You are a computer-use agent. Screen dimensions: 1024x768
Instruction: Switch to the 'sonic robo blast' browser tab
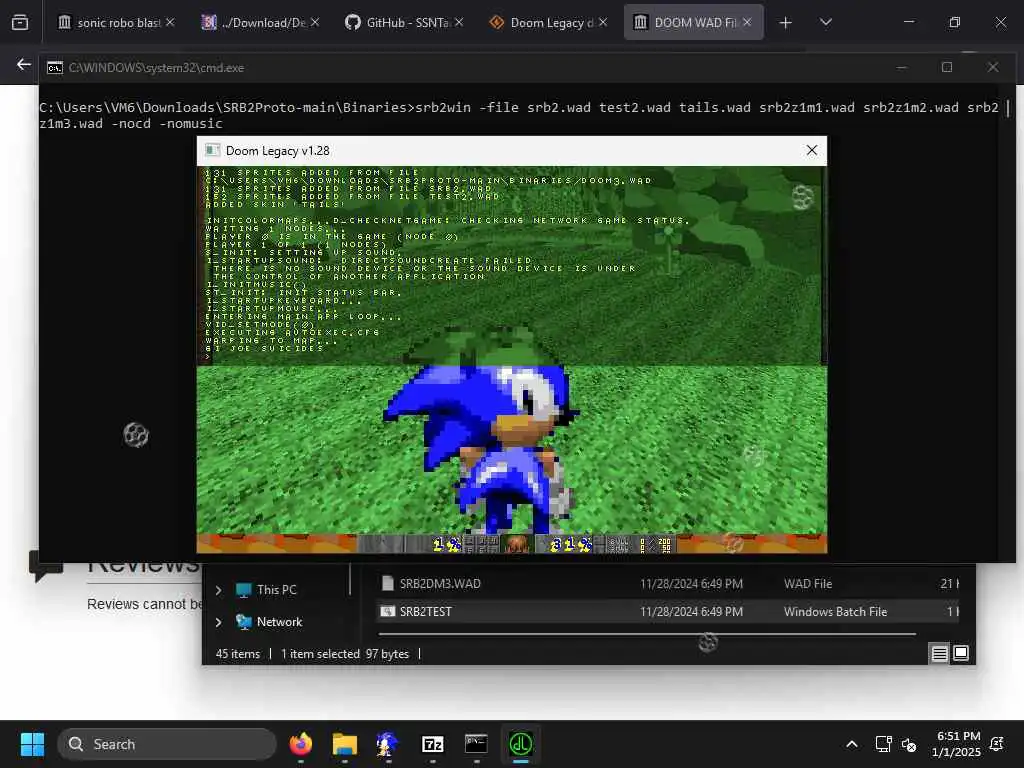(x=116, y=22)
